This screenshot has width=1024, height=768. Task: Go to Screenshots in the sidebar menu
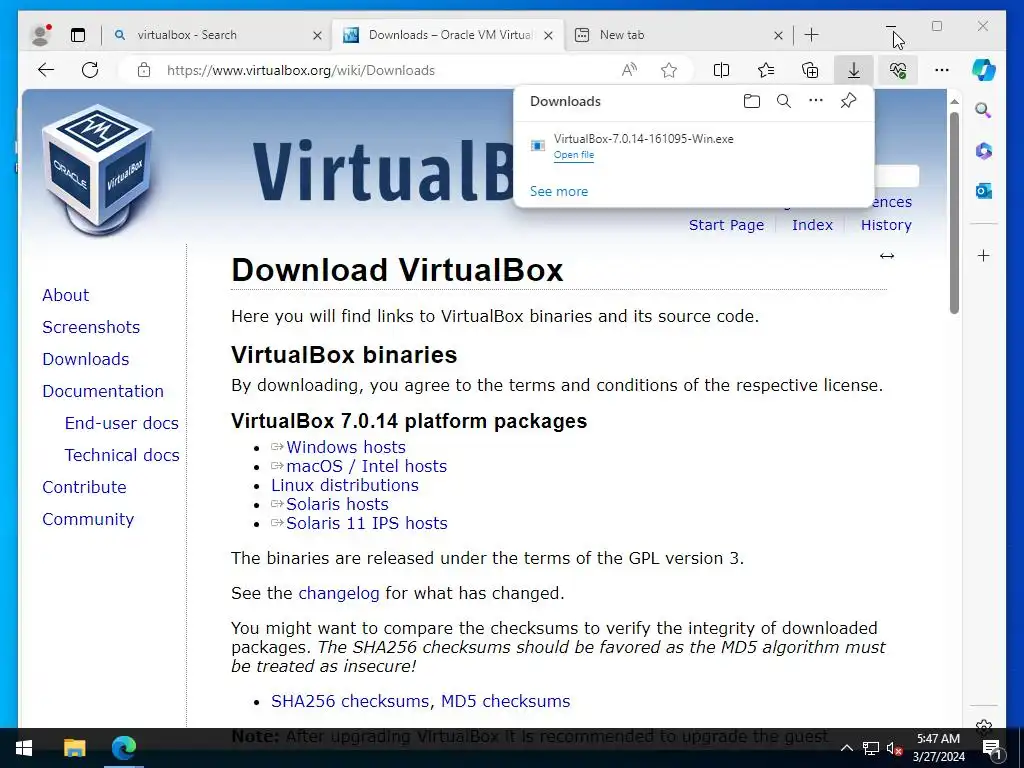(91, 327)
